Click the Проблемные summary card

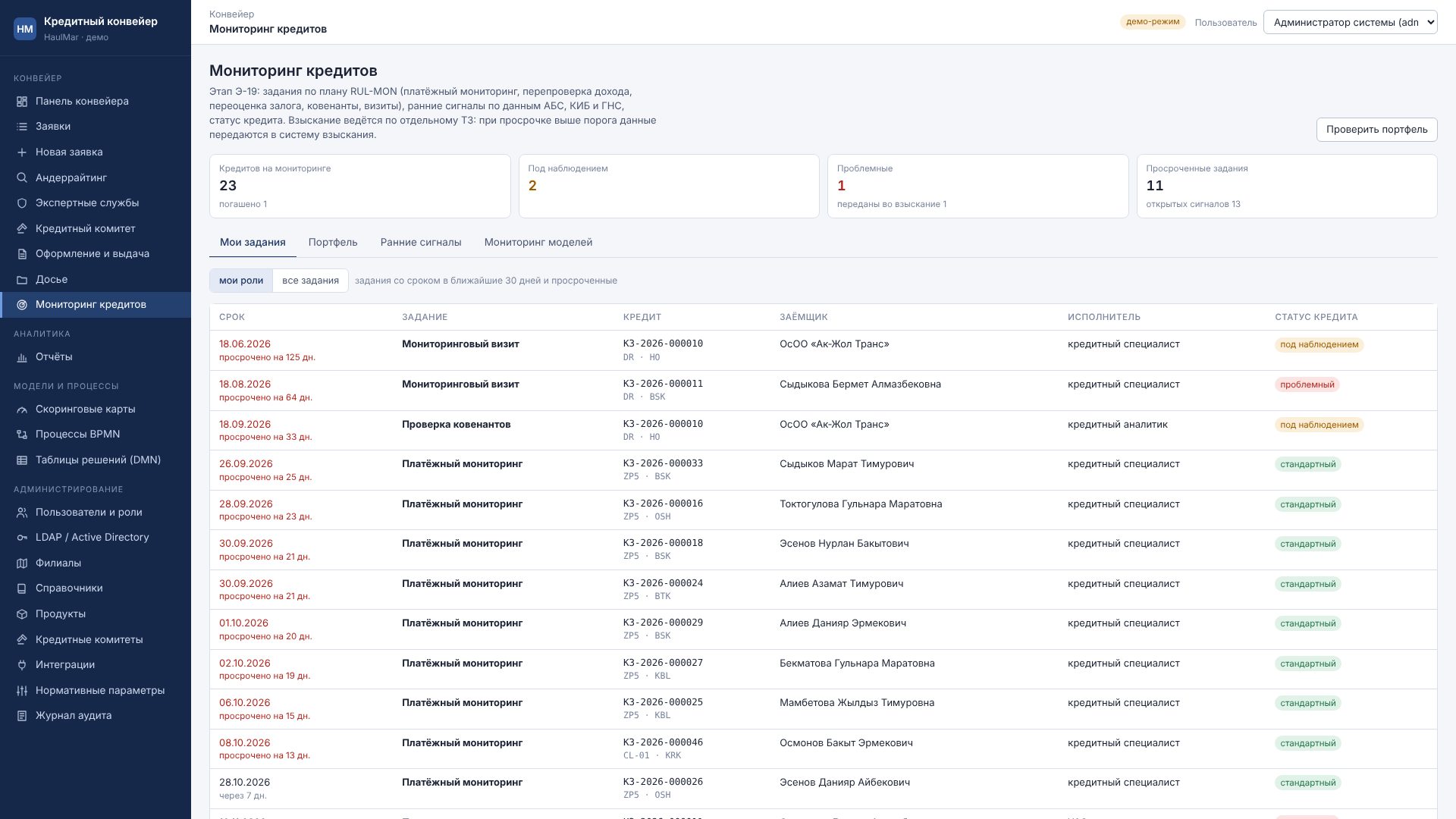[x=977, y=187]
